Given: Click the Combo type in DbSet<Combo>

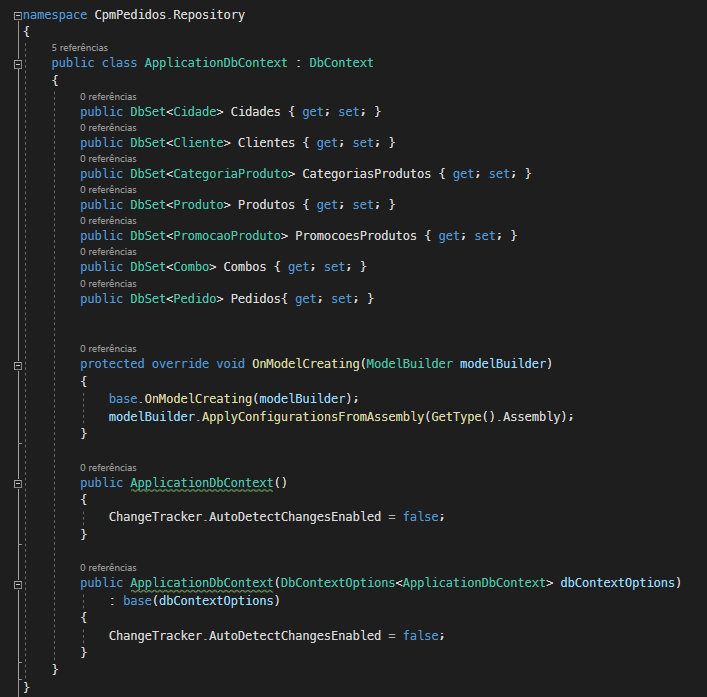Looking at the screenshot, I should point(191,267).
